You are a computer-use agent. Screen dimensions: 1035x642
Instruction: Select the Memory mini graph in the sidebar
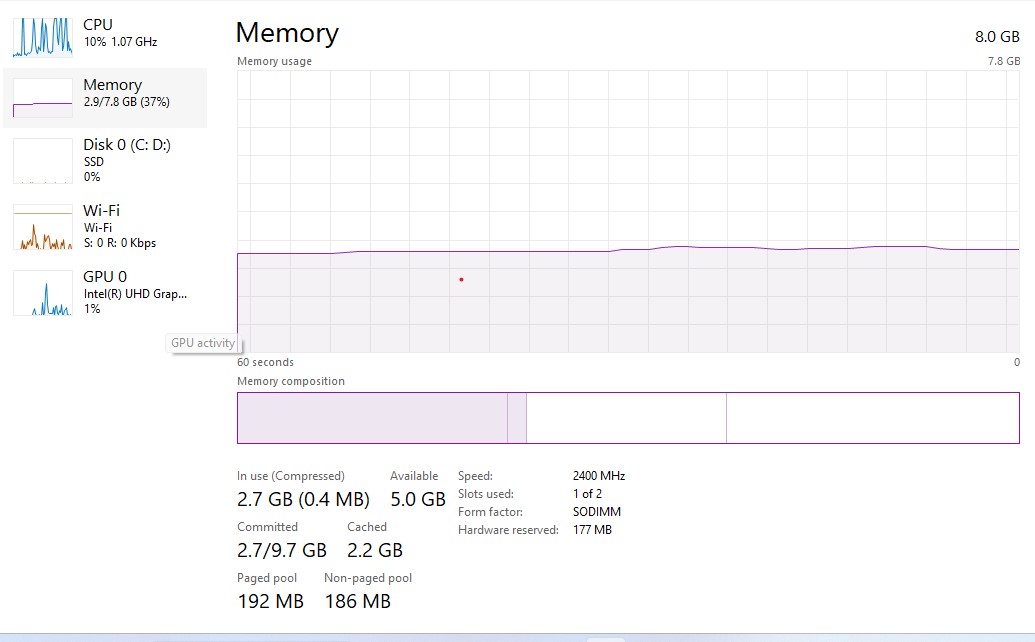pyautogui.click(x=43, y=98)
